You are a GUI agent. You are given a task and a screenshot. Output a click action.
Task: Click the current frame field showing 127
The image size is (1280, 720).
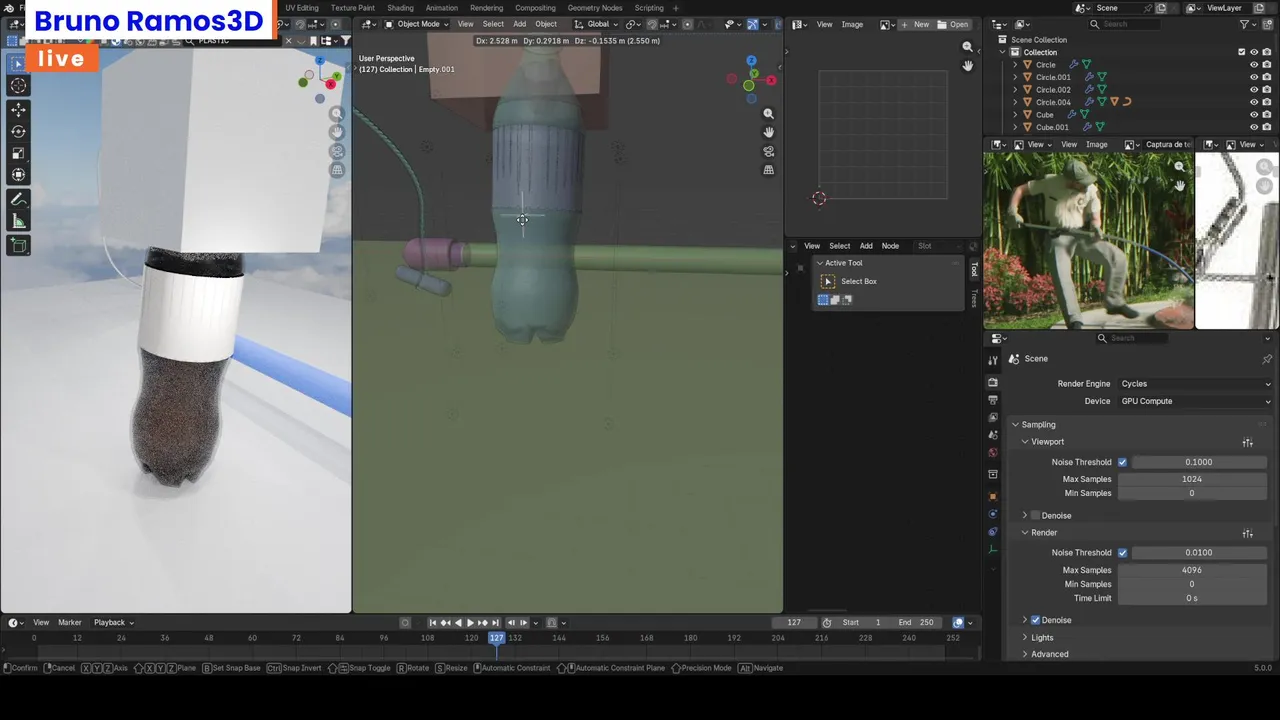coord(794,623)
